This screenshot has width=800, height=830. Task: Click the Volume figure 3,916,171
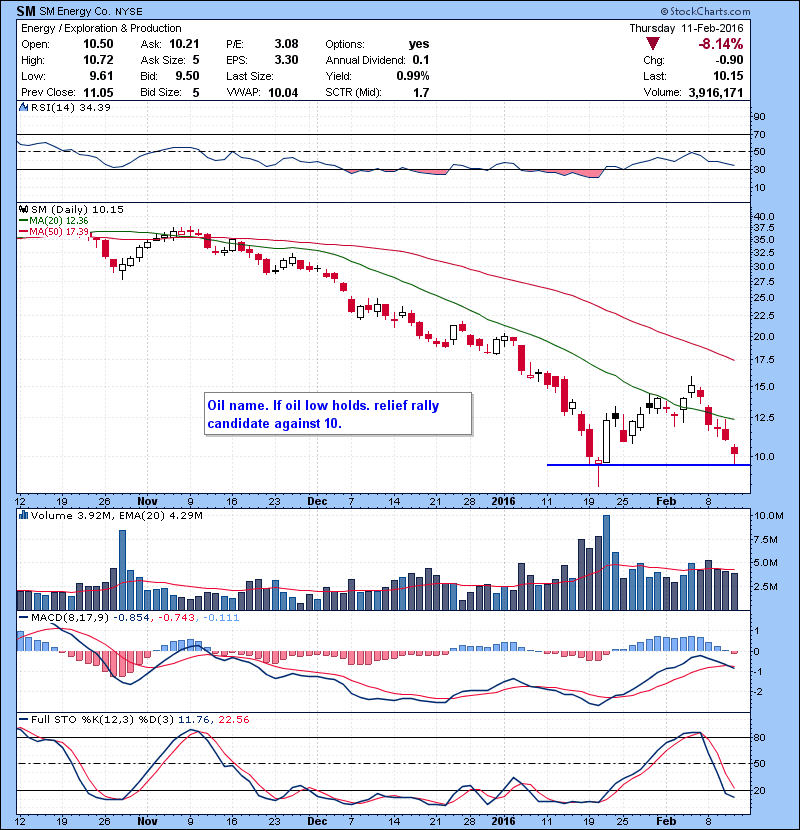point(716,93)
